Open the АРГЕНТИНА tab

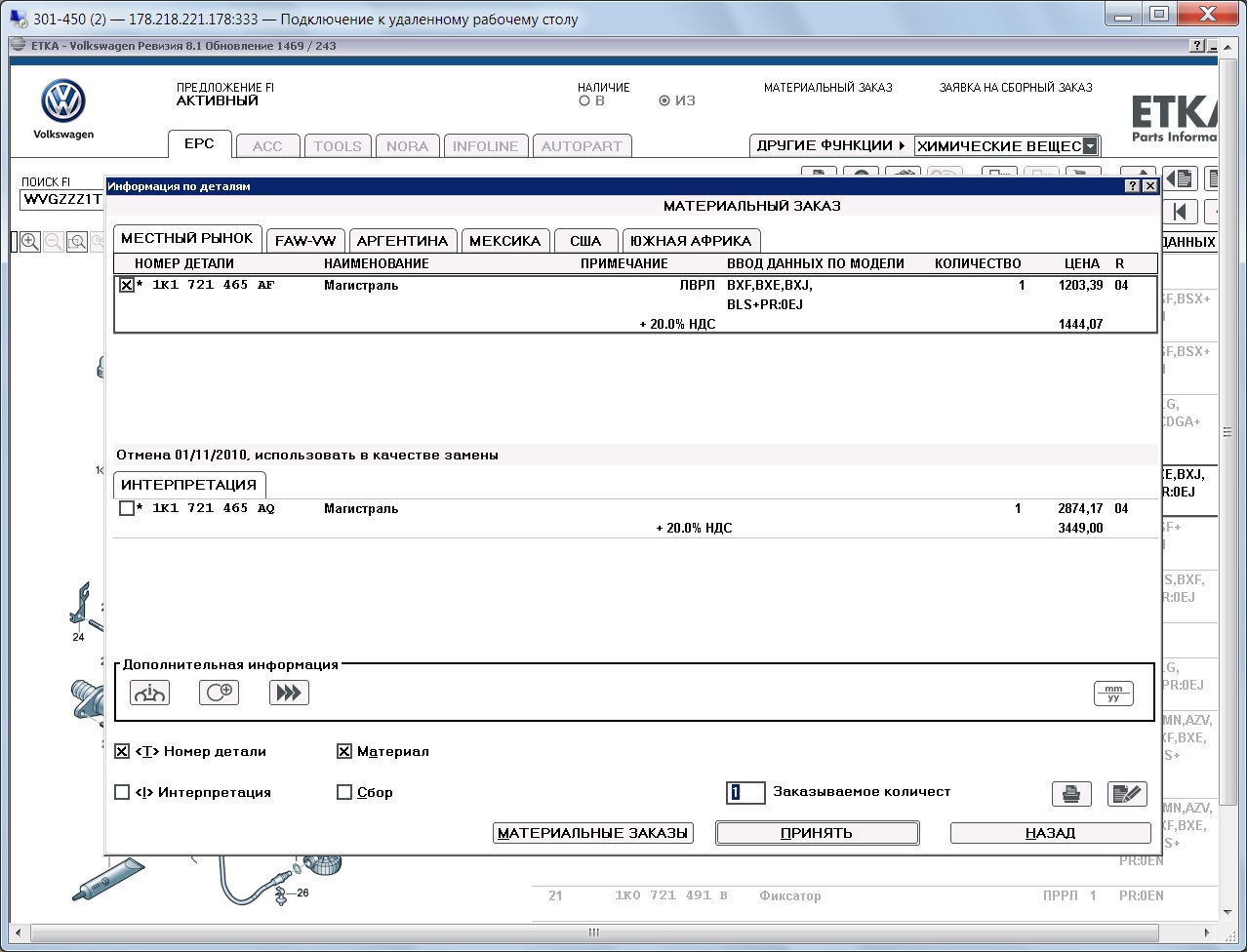coord(403,241)
